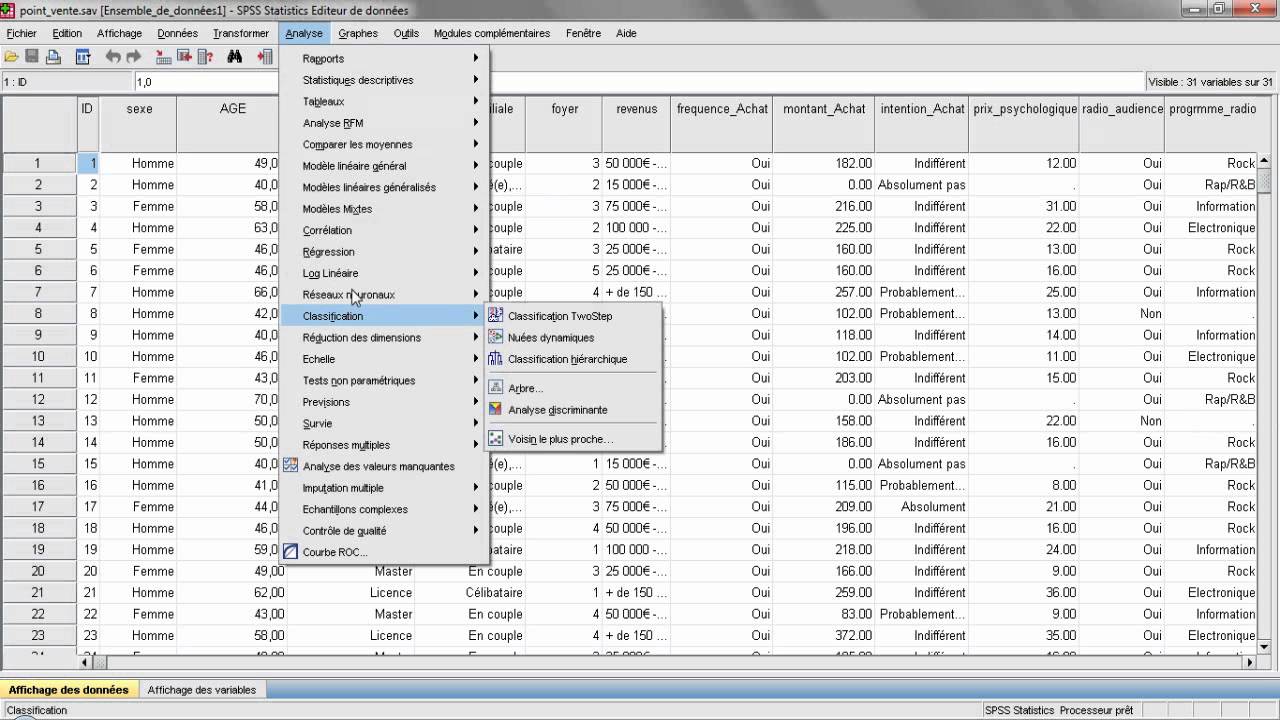The height and width of the screenshot is (720, 1280).
Task: Click the vertical scrollbar up arrow
Action: point(1265,162)
